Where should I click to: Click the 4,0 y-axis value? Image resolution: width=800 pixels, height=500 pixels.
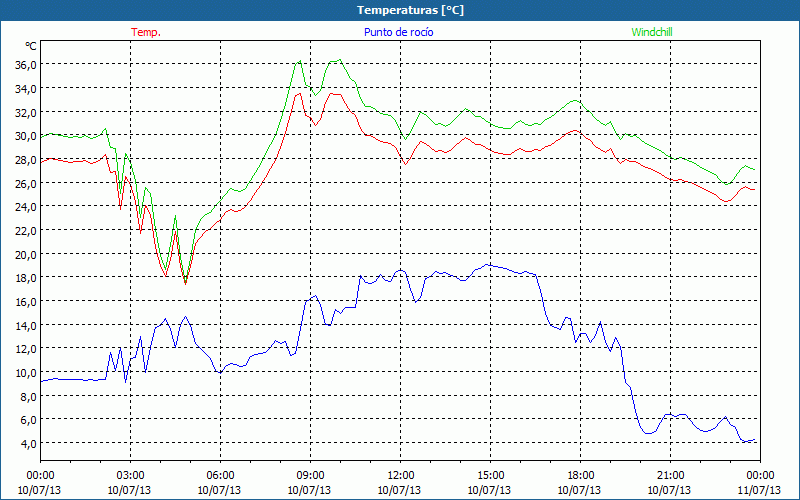(x=28, y=443)
